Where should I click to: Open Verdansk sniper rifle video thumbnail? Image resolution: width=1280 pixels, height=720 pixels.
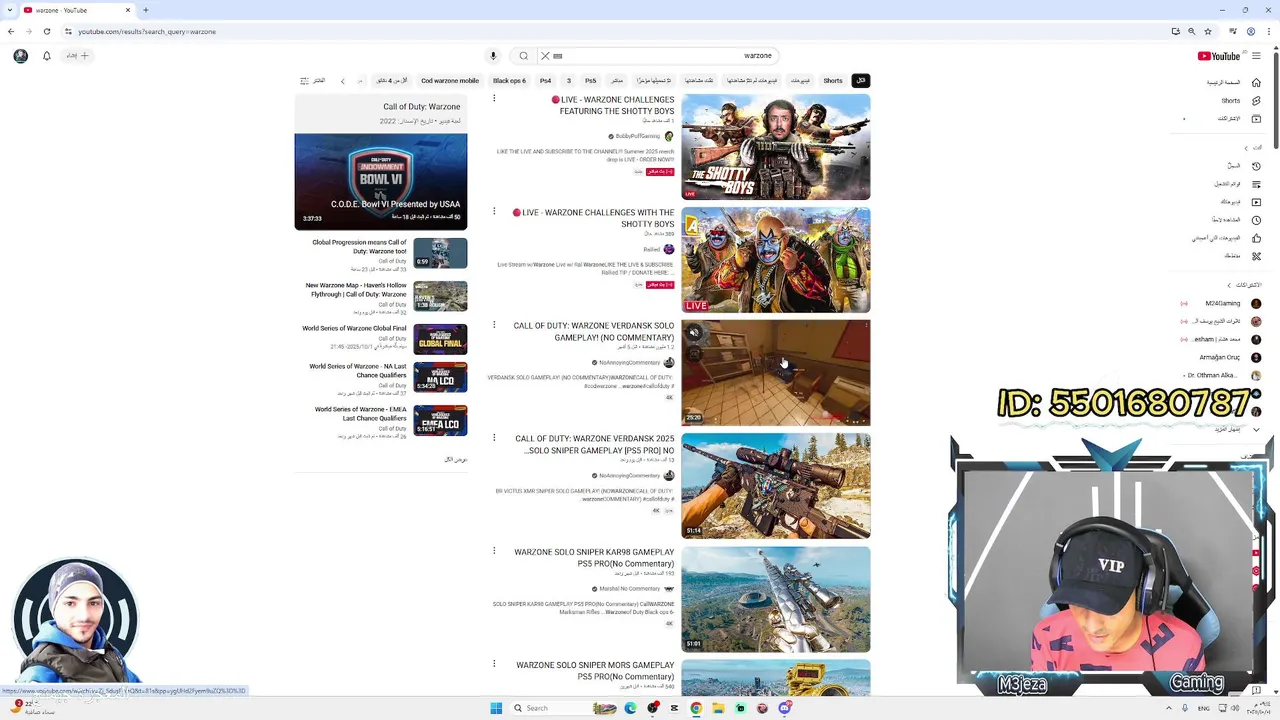(x=776, y=486)
